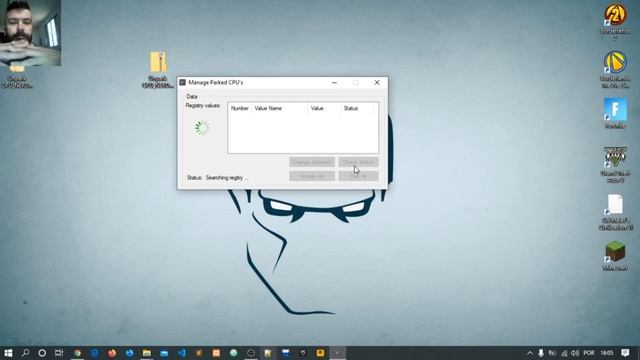Minimize the Manage Parked CPU's window
640x360 pixels.
coord(334,82)
